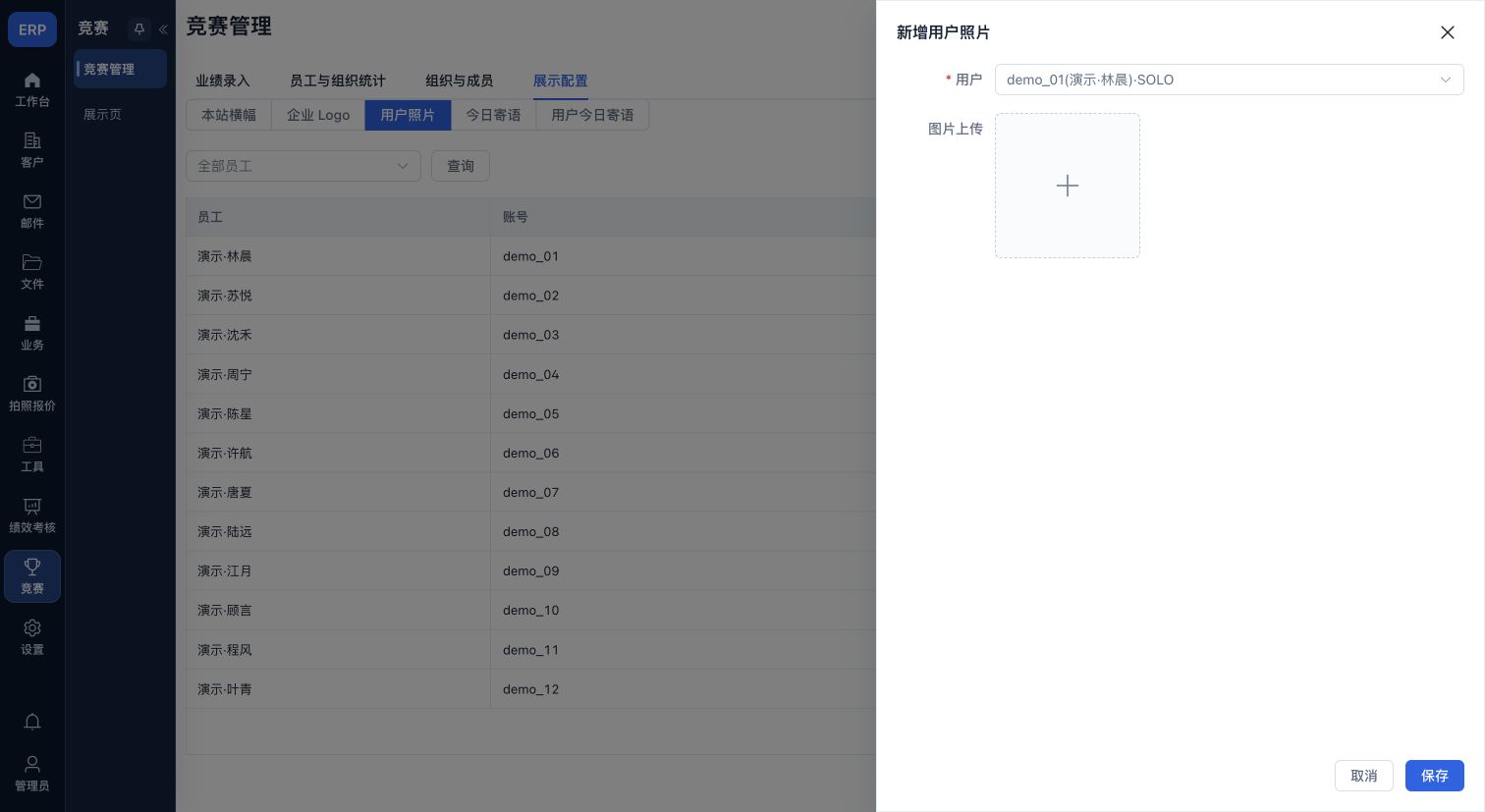Click the demo_09 account cell
Viewport: 1485px width, 812px height.
tap(683, 570)
